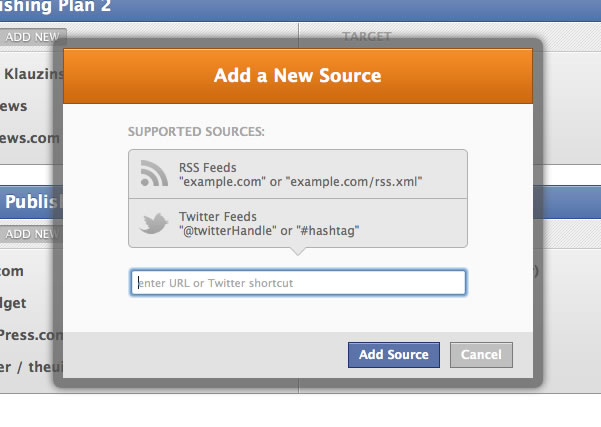601x427 pixels.
Task: Click the second Publis plan header
Action: [x=32, y=202]
